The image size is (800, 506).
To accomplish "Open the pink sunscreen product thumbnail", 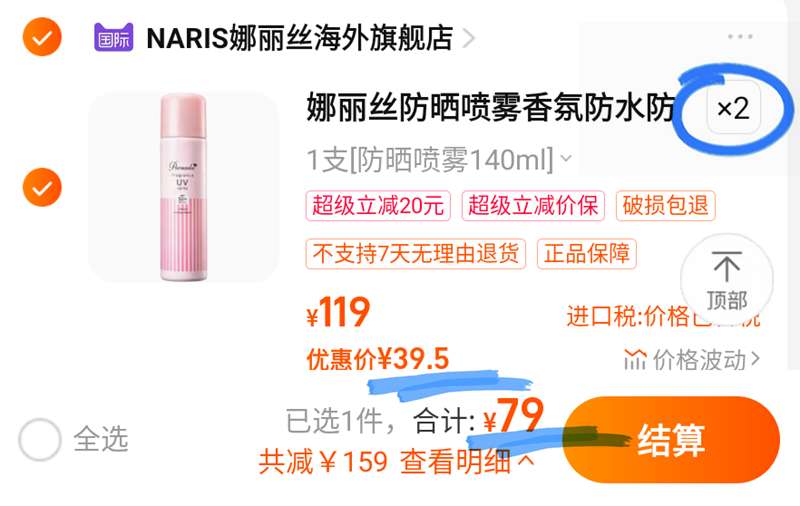I will (183, 187).
